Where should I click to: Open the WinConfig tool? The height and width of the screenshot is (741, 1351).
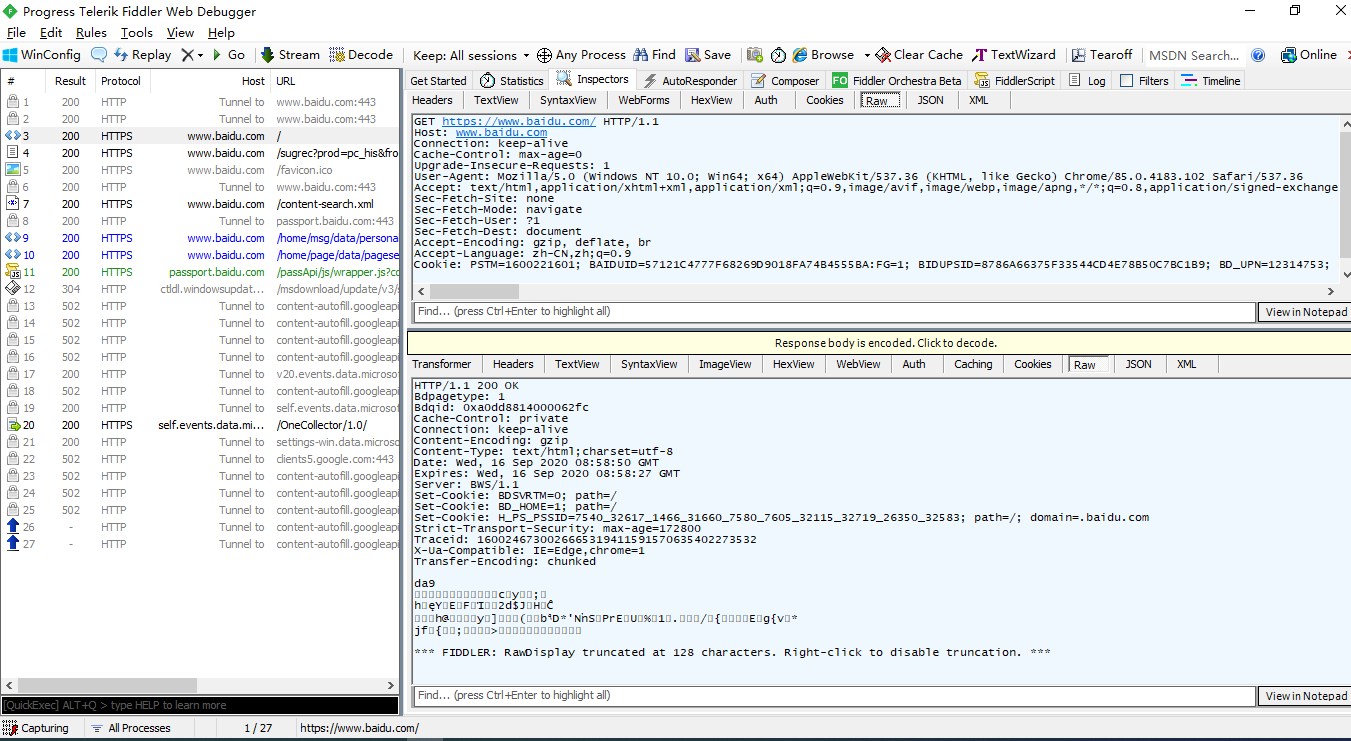41,55
